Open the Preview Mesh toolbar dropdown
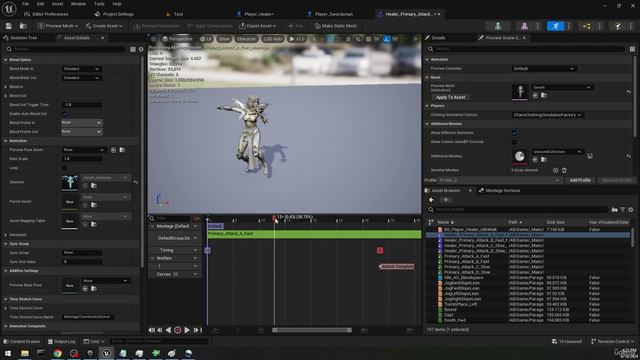 (58, 26)
